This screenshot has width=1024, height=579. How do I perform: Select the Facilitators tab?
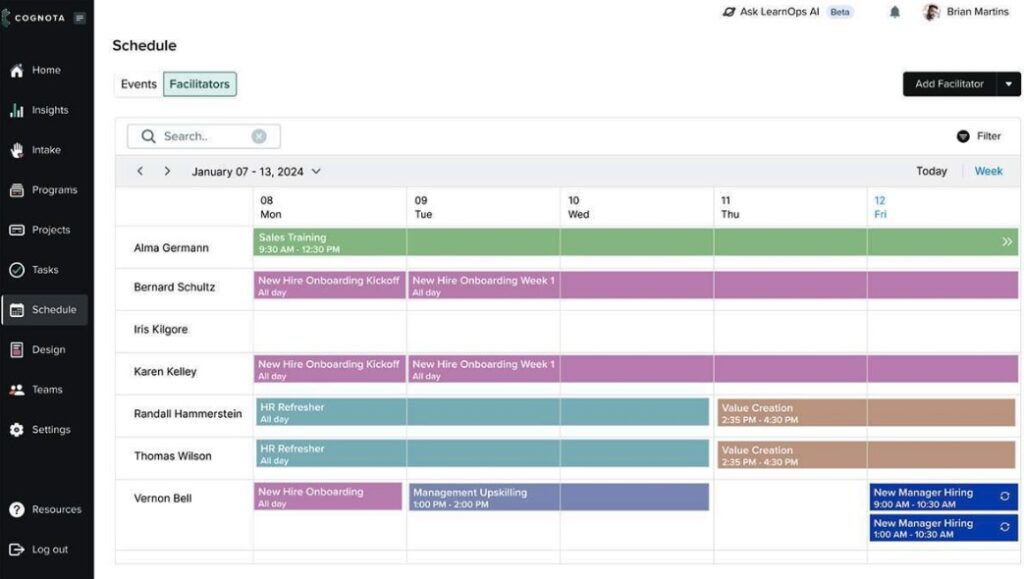[199, 84]
